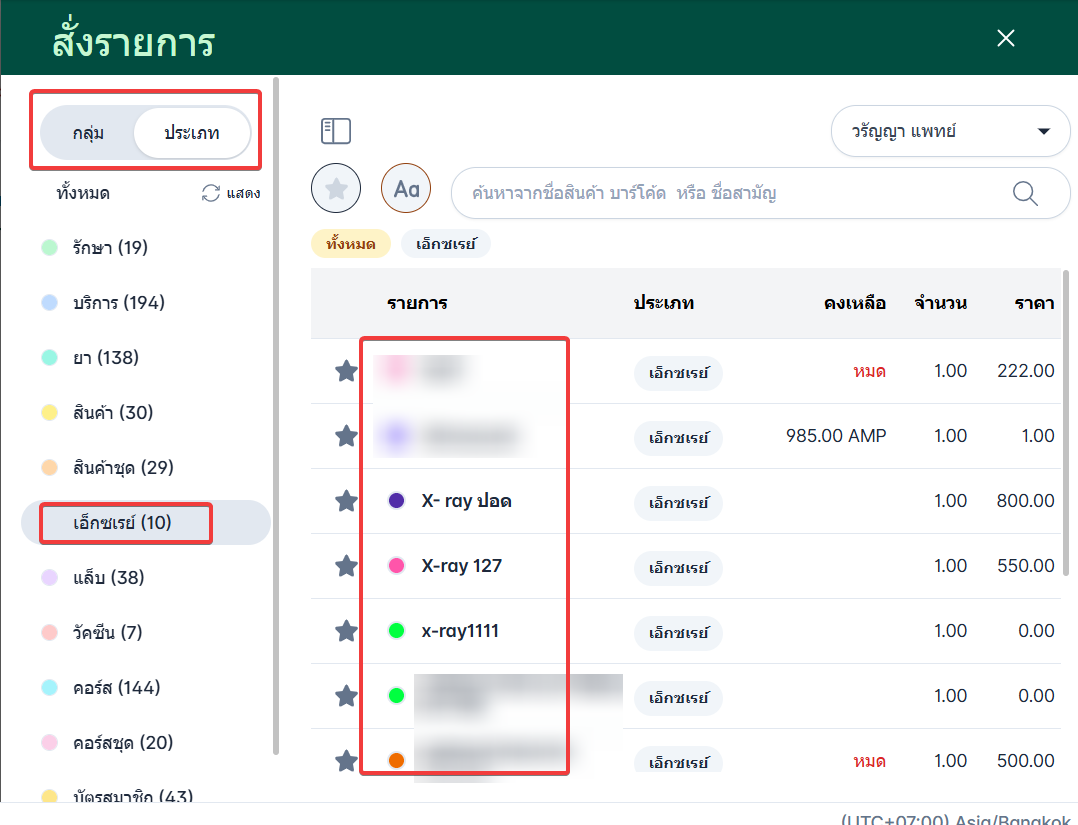The image size is (1078, 825).
Task: Toggle the Aa text display button
Action: point(406,188)
